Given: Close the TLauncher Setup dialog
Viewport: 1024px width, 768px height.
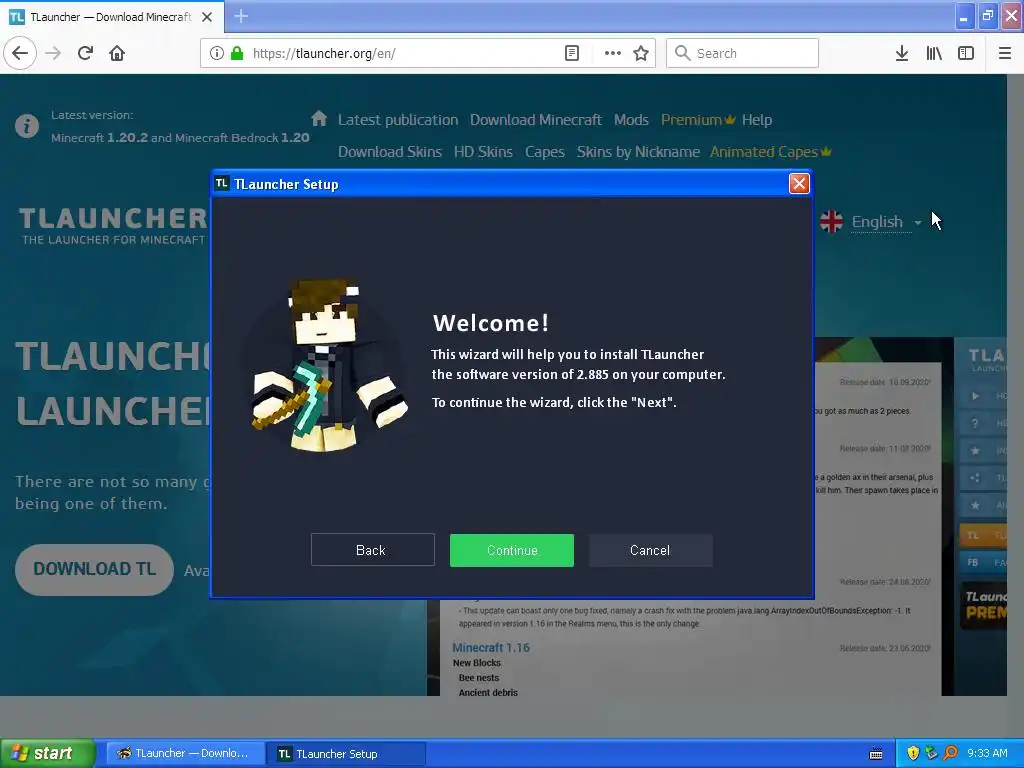Looking at the screenshot, I should click(799, 184).
